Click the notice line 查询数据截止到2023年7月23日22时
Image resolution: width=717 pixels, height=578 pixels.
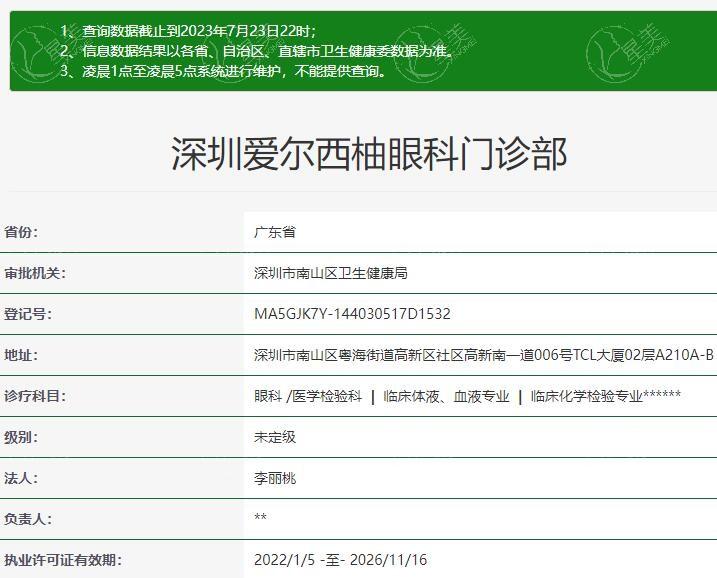tap(188, 31)
